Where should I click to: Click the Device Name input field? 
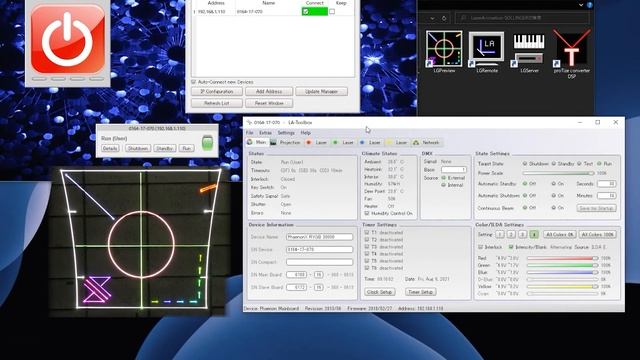319,237
